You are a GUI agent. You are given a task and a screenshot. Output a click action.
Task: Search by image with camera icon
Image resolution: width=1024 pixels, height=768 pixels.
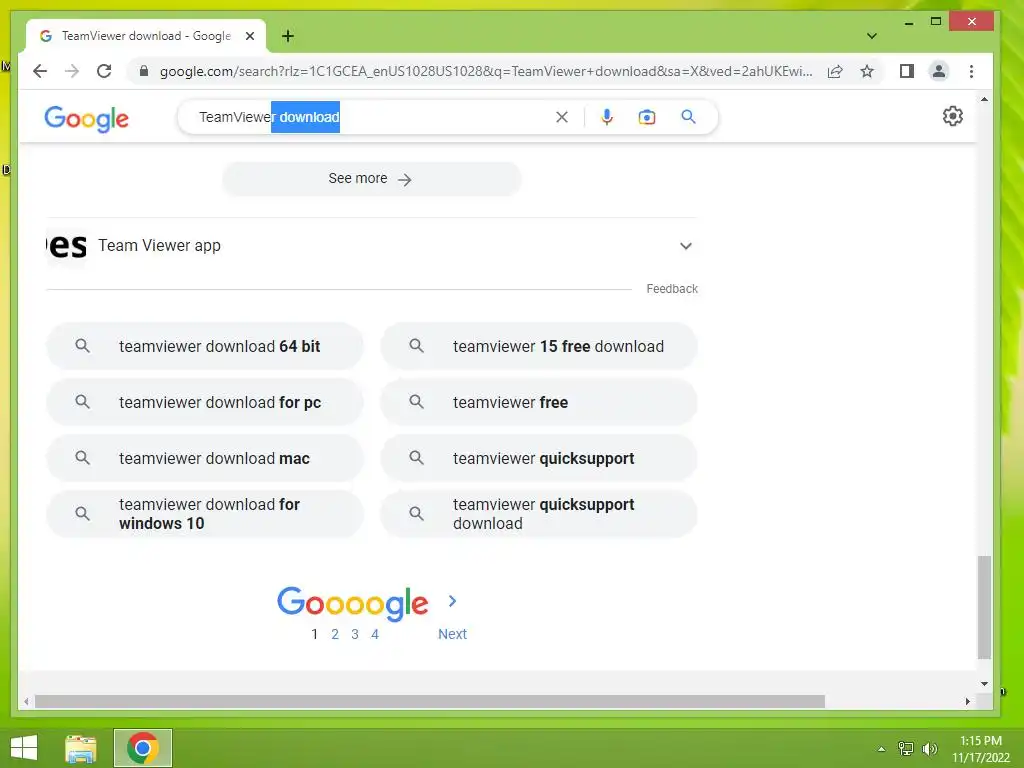tap(647, 117)
